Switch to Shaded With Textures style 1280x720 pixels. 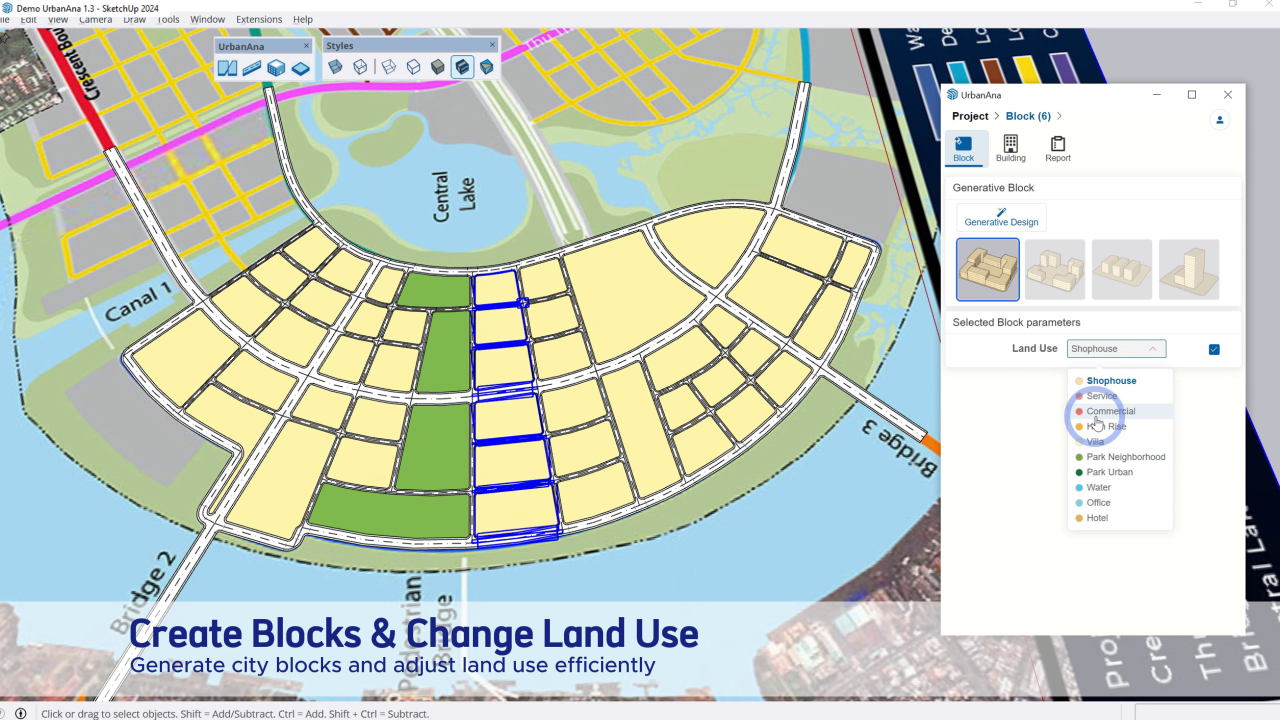coord(462,67)
